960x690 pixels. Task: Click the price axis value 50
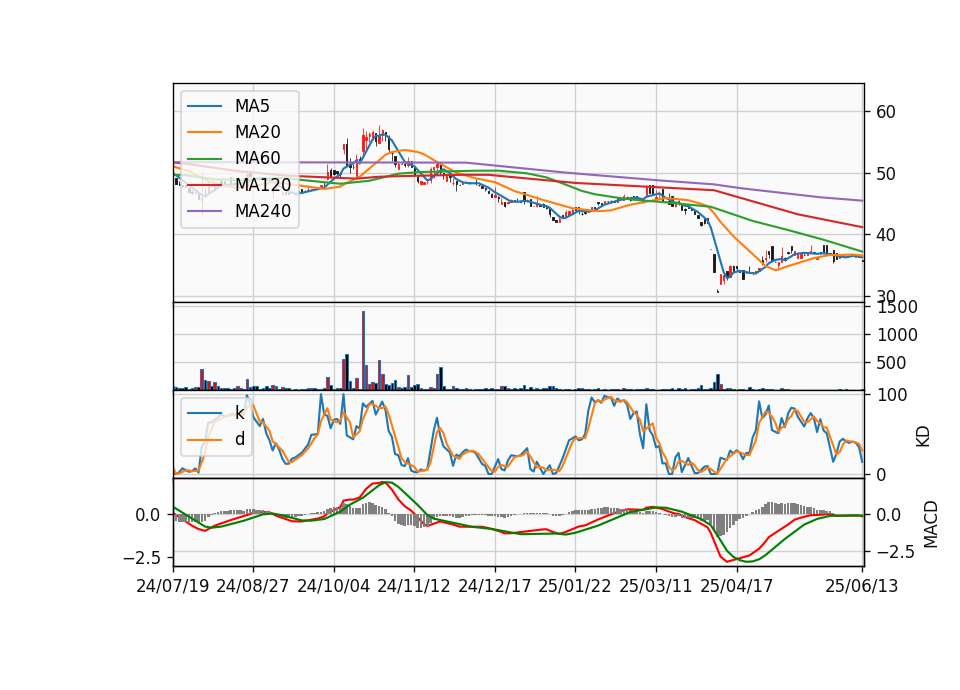(x=886, y=174)
